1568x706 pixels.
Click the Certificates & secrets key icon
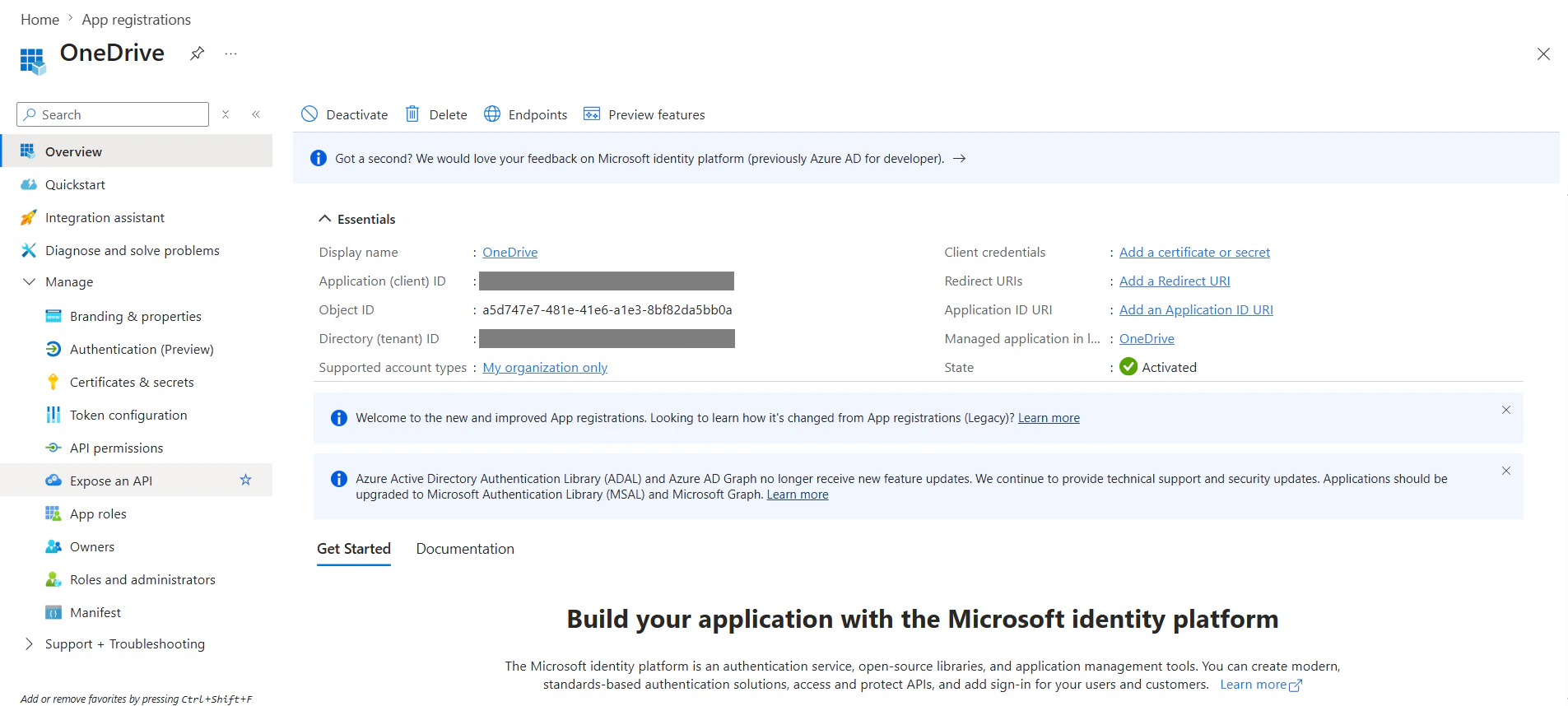pos(54,382)
